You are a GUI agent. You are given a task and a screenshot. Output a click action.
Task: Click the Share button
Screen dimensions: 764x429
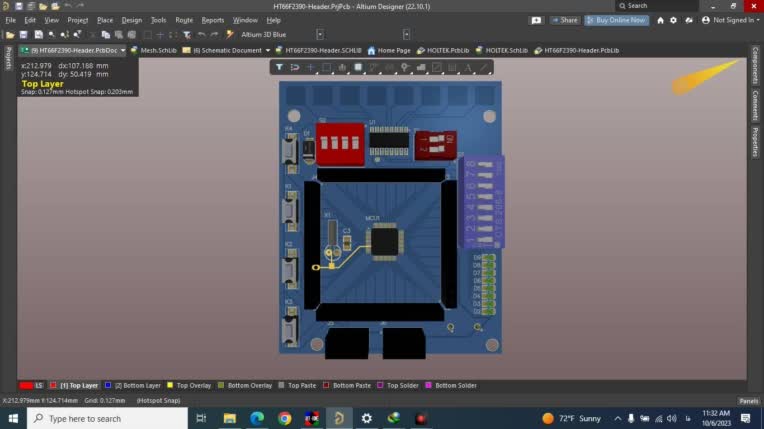565,20
